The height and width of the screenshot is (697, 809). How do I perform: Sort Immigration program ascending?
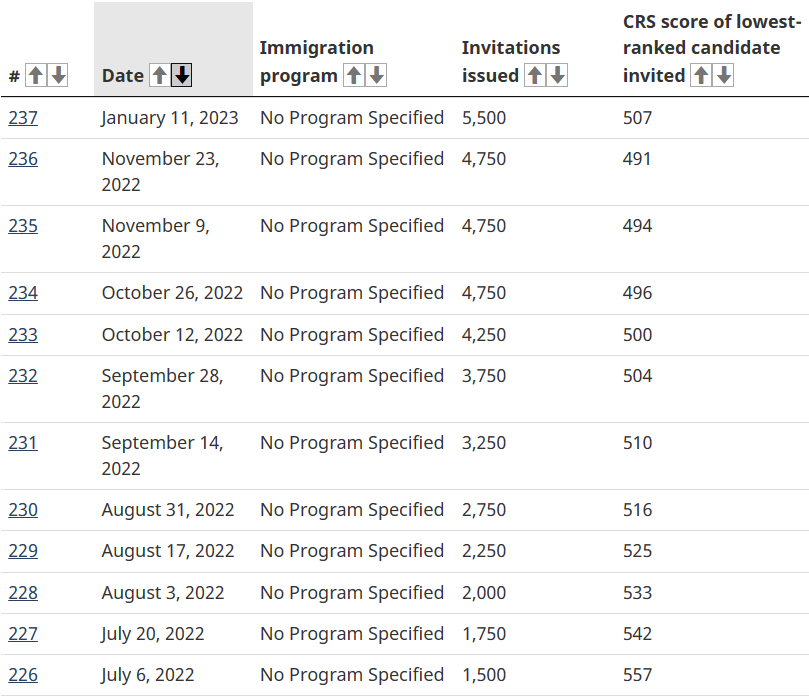click(x=354, y=75)
